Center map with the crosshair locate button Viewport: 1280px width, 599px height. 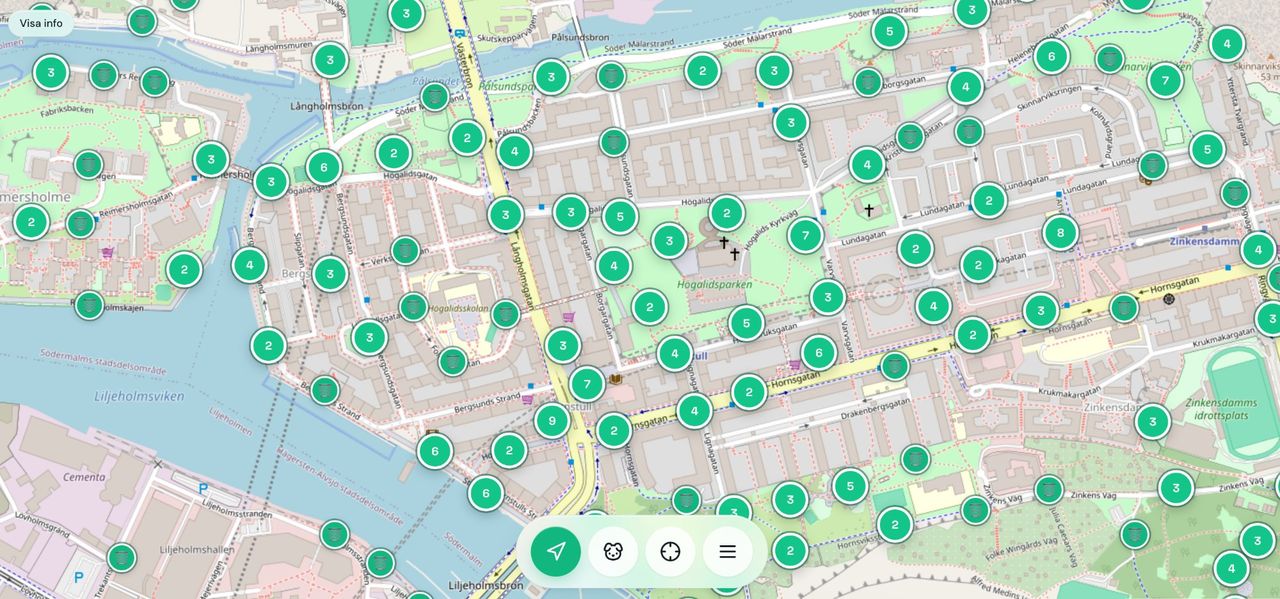pos(670,551)
